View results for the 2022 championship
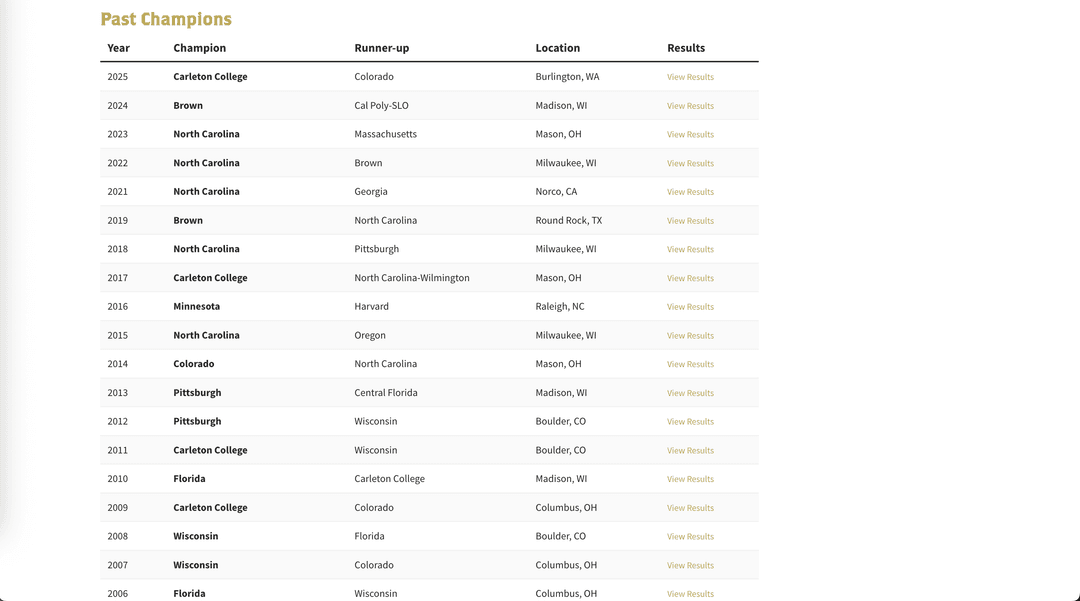Screen dimensions: 1080x601 [x=690, y=163]
